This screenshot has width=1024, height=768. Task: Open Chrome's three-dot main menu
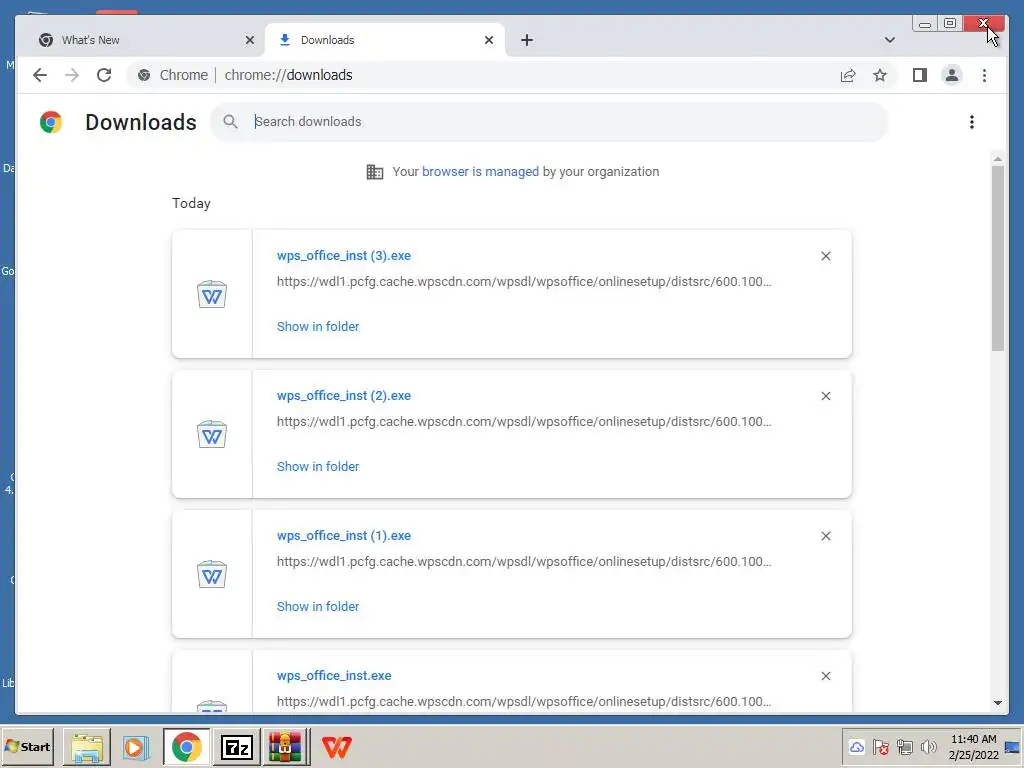pos(984,75)
